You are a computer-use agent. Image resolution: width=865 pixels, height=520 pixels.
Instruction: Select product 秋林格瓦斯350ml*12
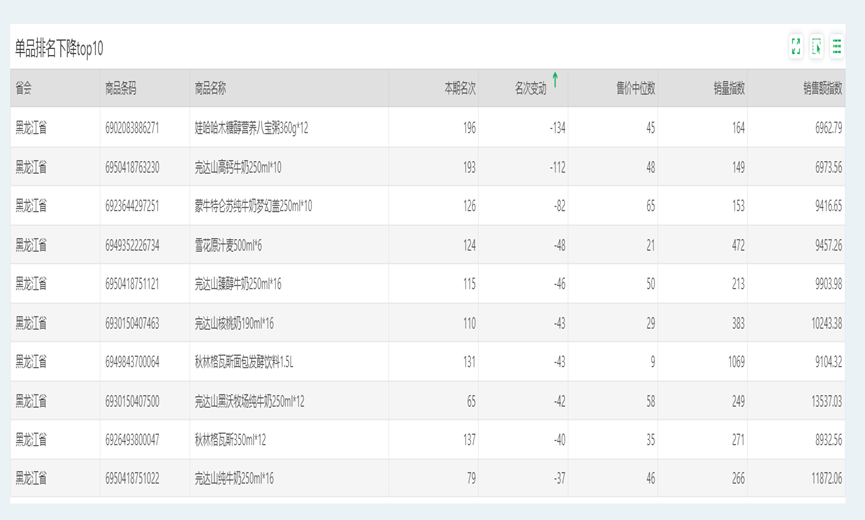point(230,440)
